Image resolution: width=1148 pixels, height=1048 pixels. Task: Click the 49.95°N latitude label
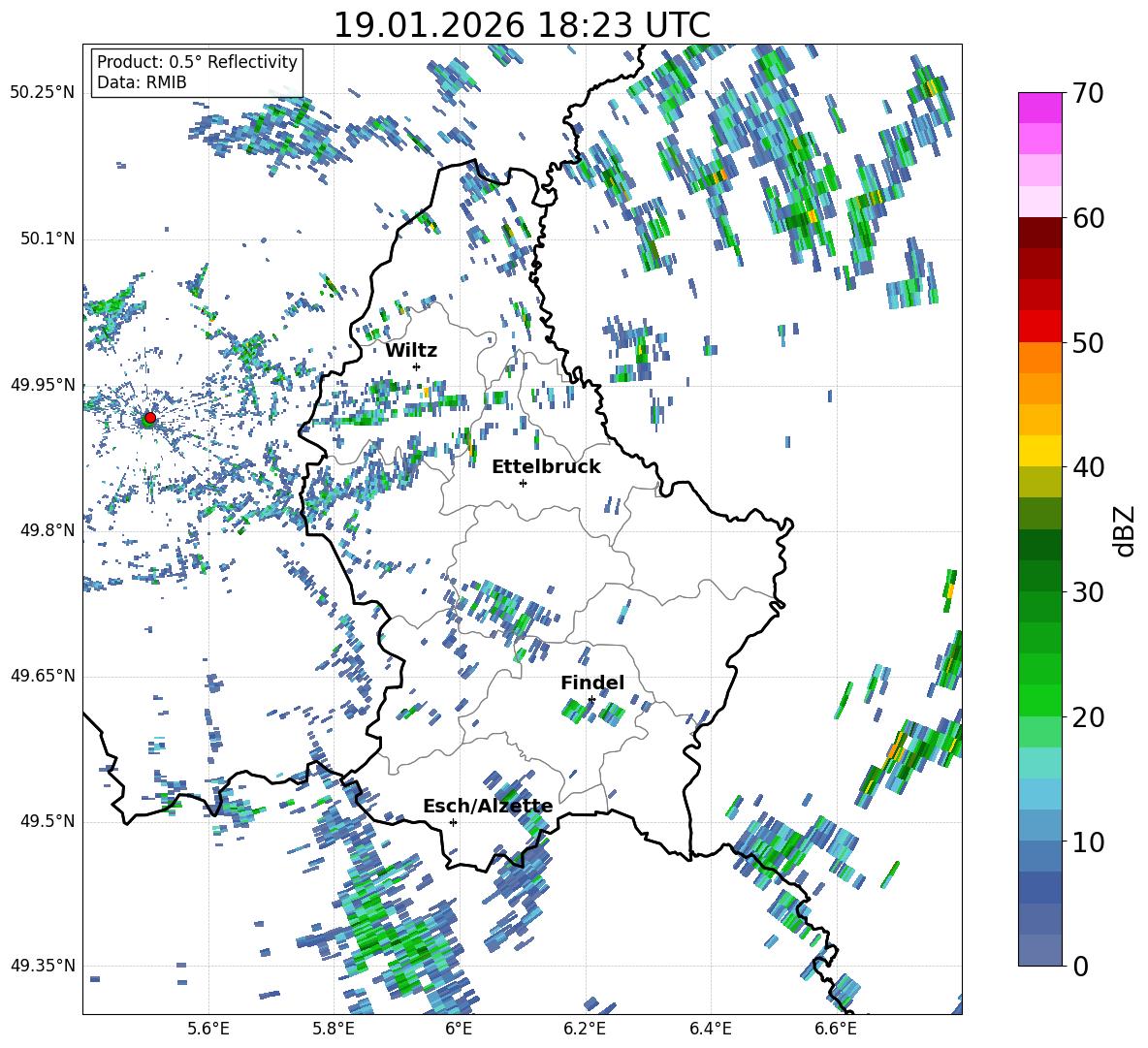[43, 384]
